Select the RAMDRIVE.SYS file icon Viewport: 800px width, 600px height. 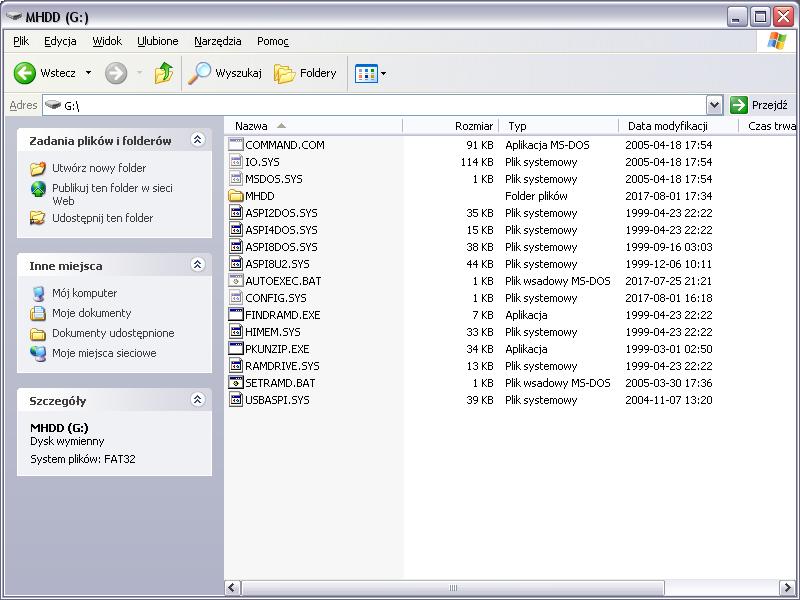tap(235, 366)
